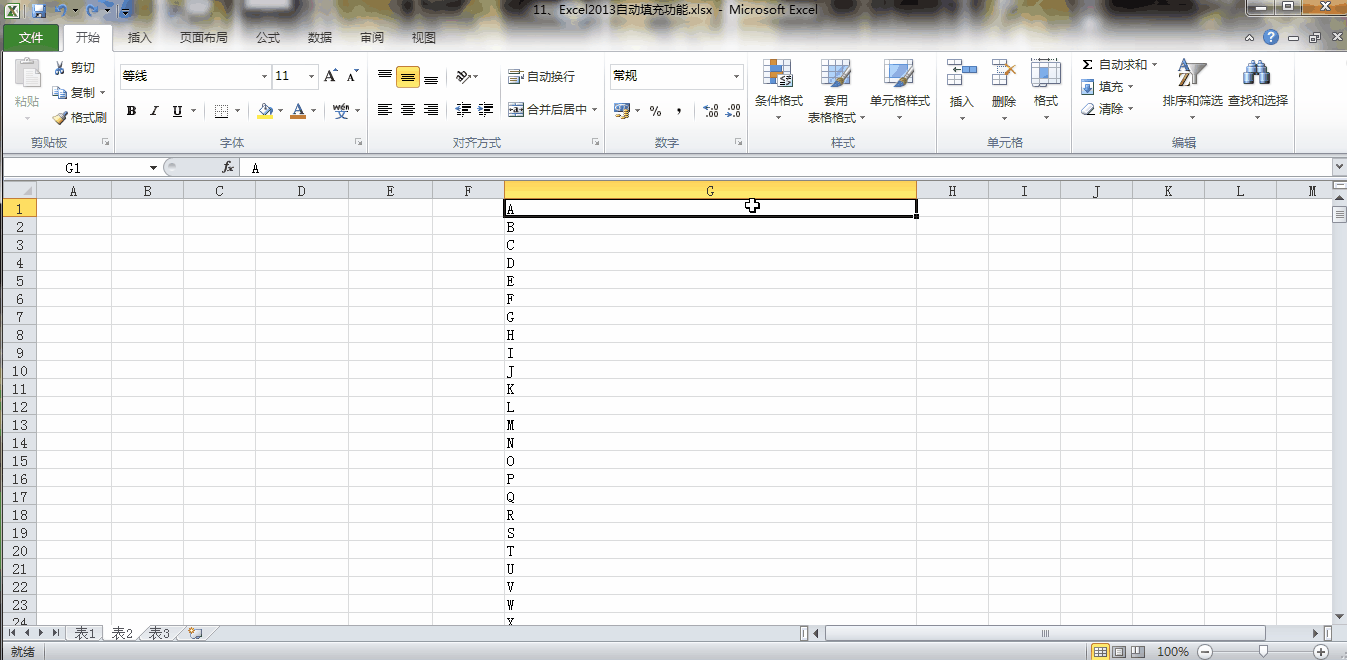Toggle bottom vertical alignment
The width and height of the screenshot is (1347, 660).
[x=431, y=77]
